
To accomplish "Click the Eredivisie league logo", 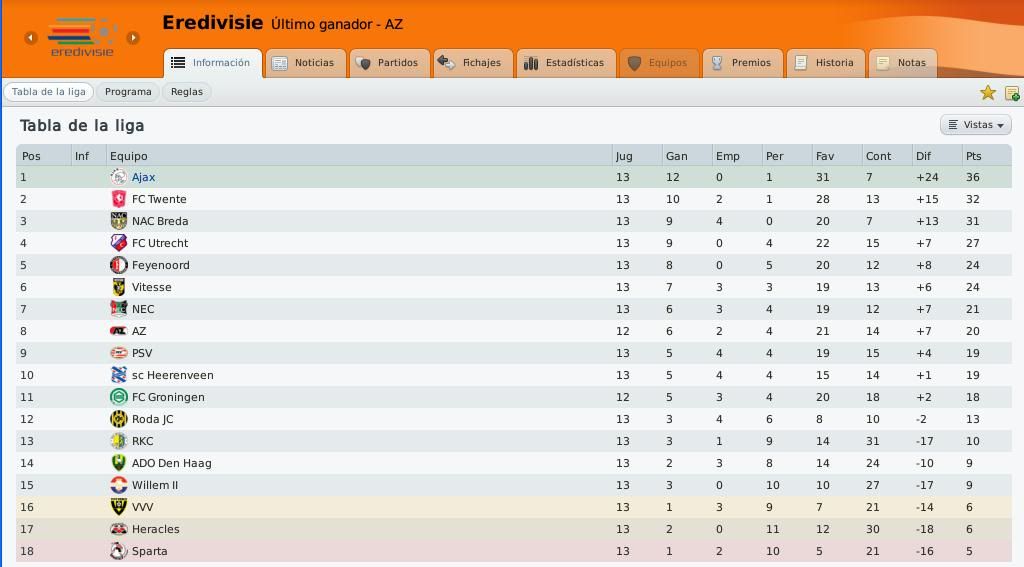I will tap(82, 37).
